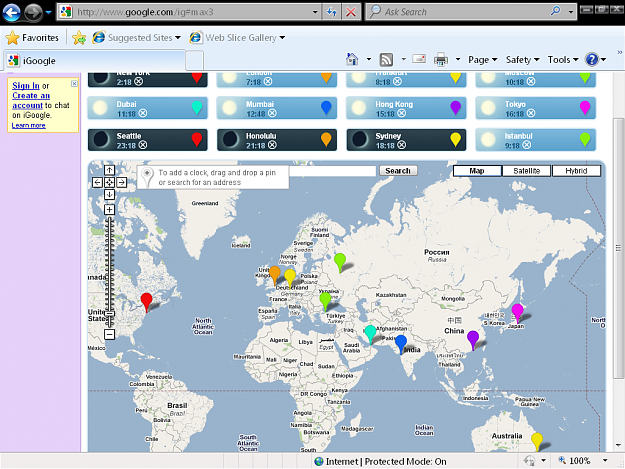The height and width of the screenshot is (469, 625).
Task: Close the sign-in chat notice box
Action: tap(74, 83)
